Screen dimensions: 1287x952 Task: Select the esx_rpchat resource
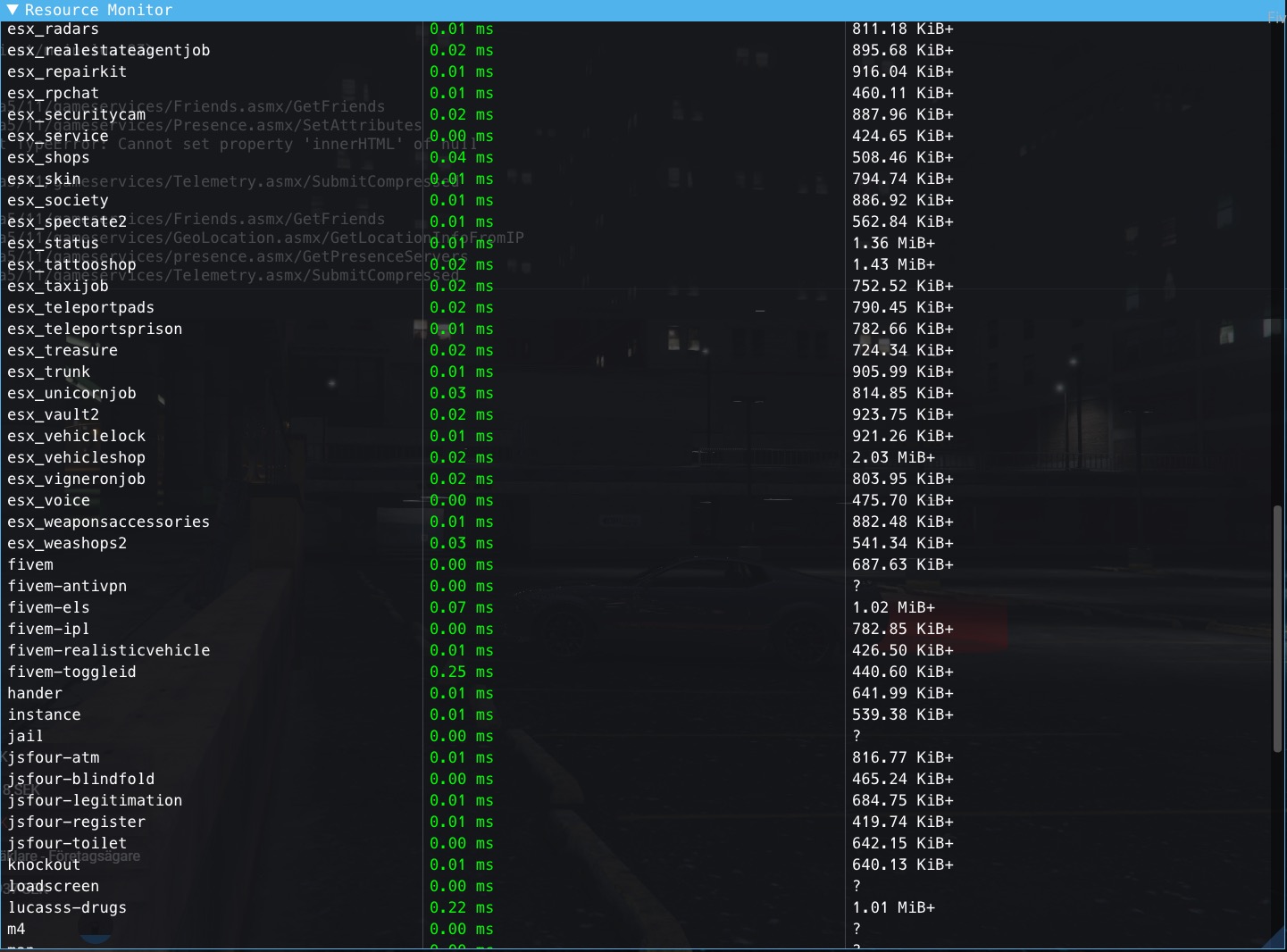pos(54,94)
